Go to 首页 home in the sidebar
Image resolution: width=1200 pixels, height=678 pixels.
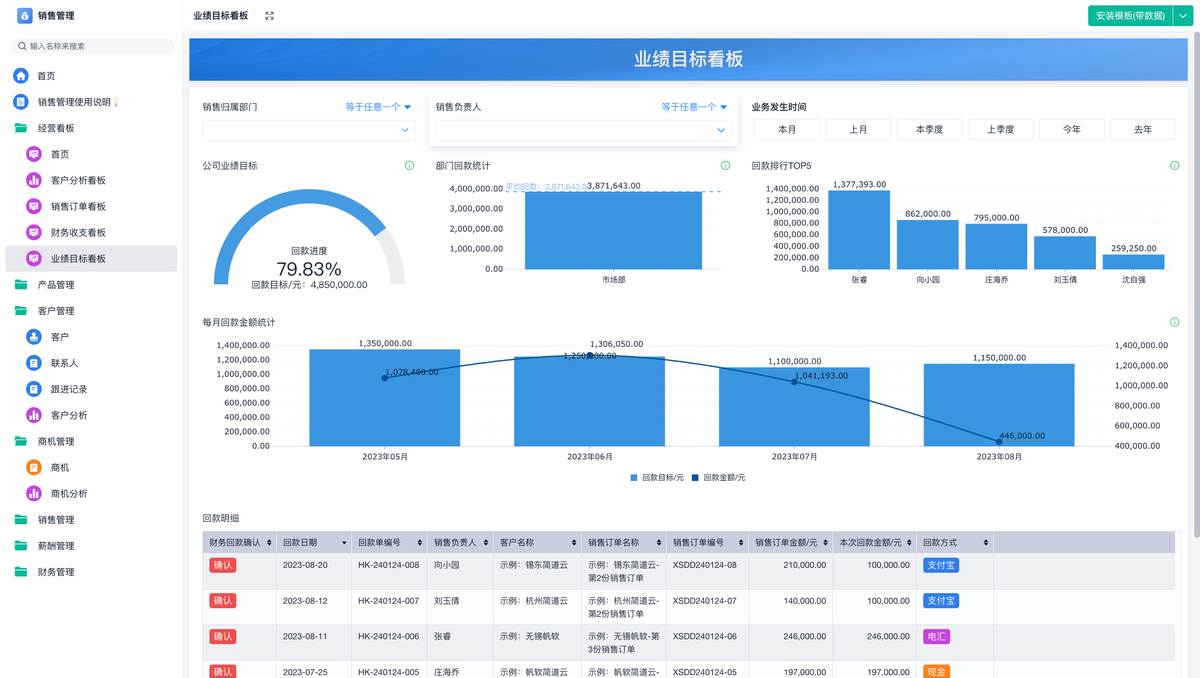coord(46,76)
